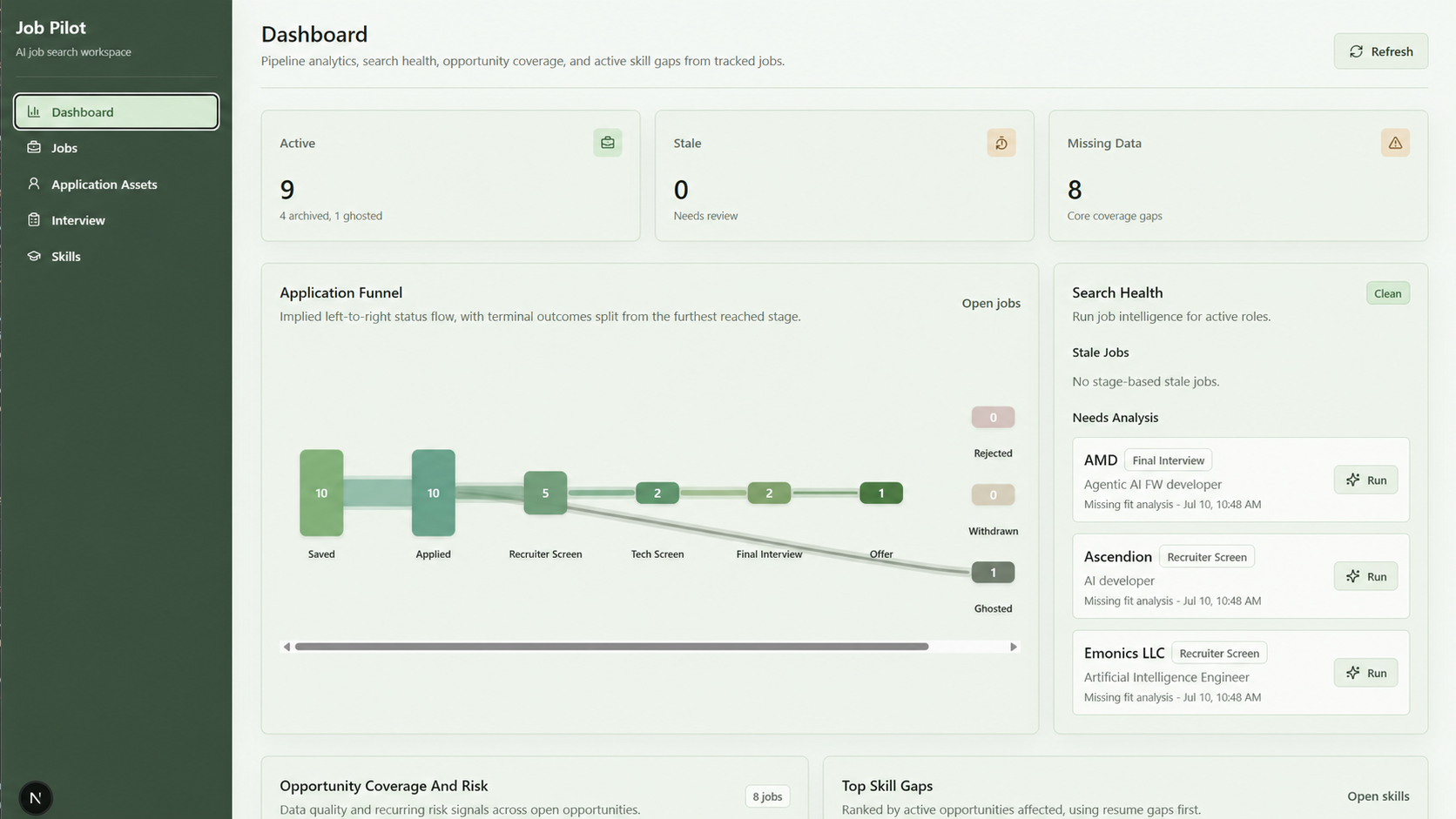This screenshot has width=1456, height=819.
Task: Run analysis for Emonics LLC role
Action: coord(1365,673)
